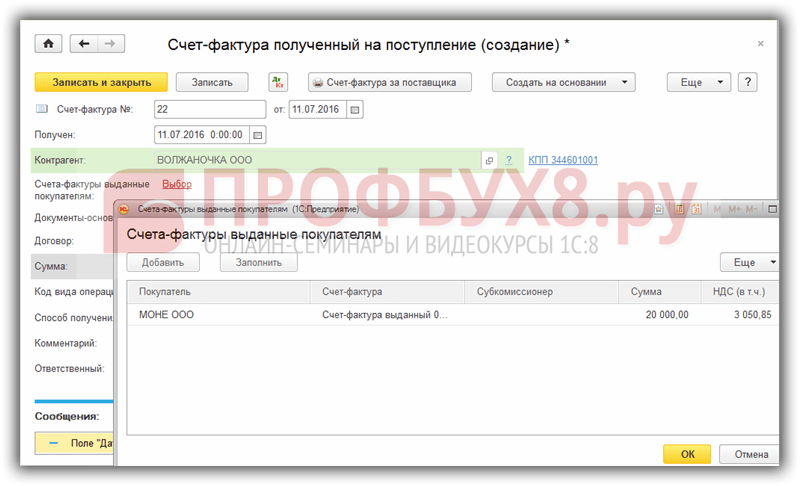Click the M memory button in title bar
This screenshot has width=800, height=486.
[717, 209]
